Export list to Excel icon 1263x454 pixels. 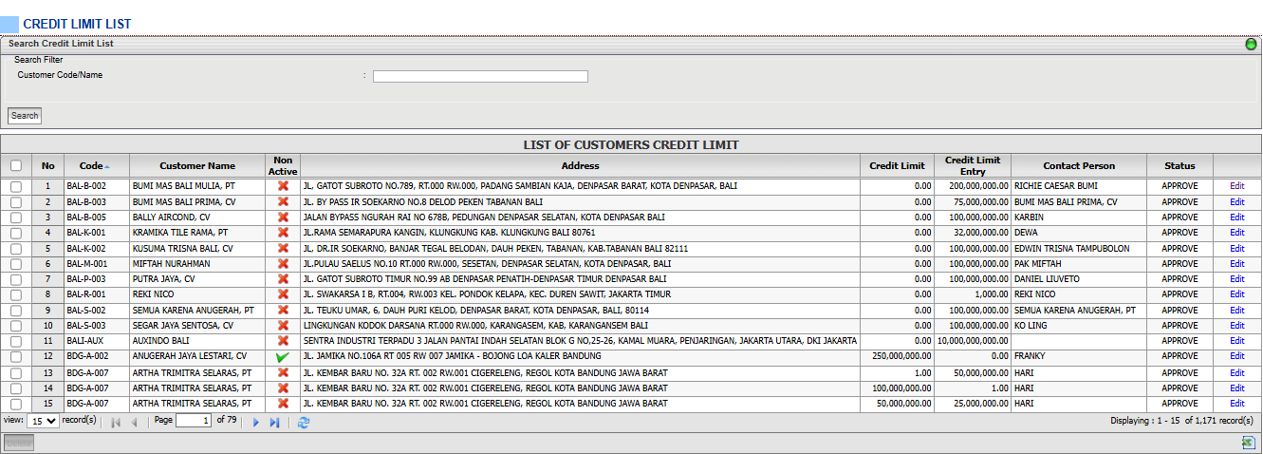coord(1248,442)
